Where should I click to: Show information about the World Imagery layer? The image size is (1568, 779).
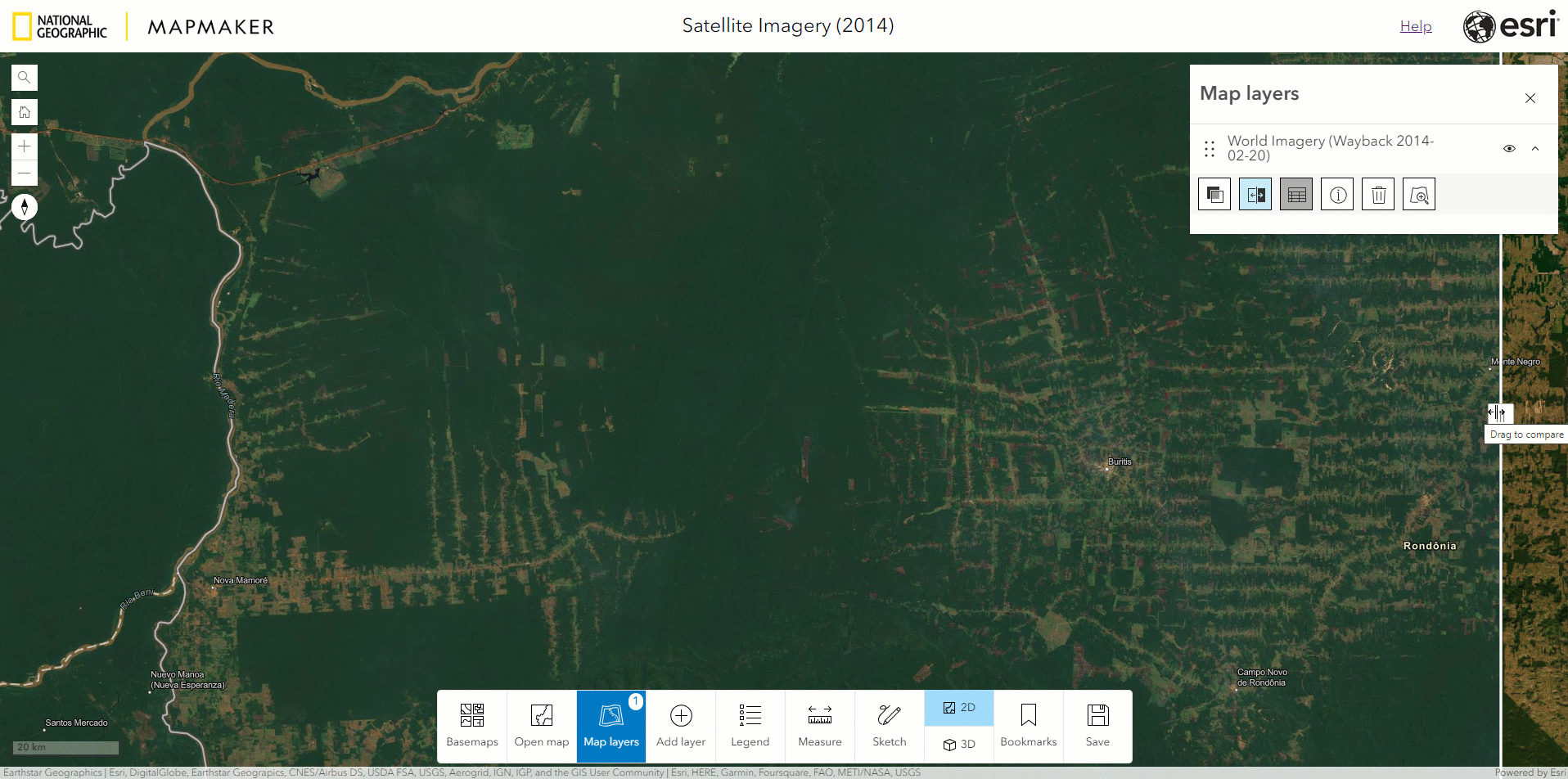1337,194
